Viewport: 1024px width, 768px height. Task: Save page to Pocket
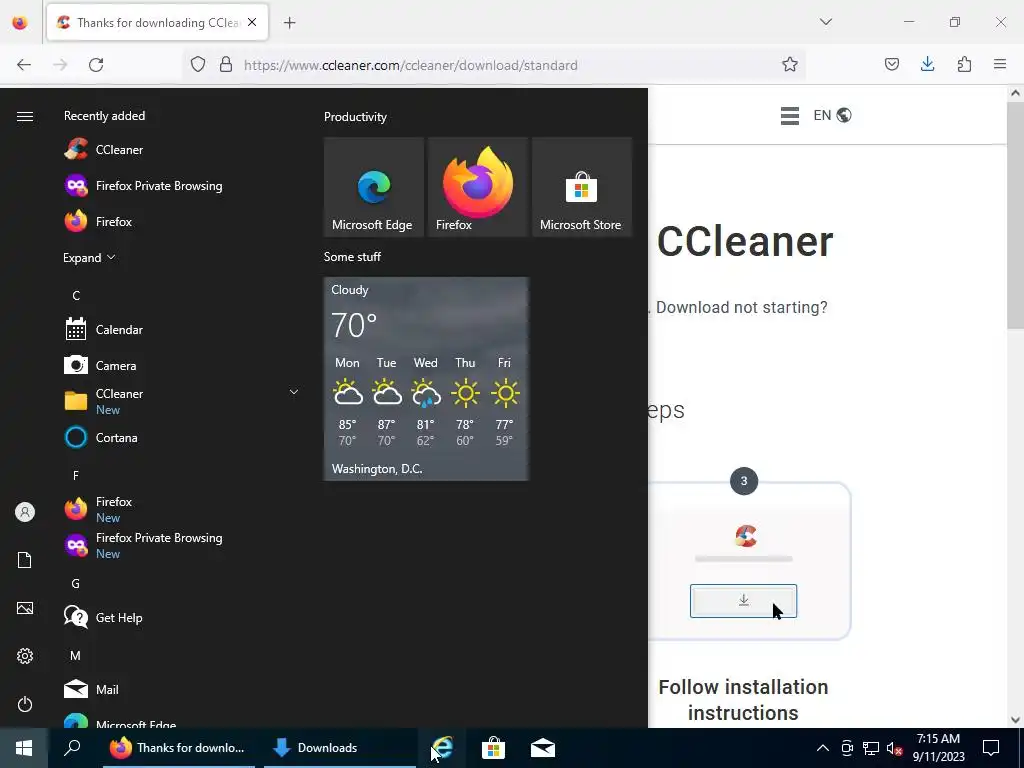891,65
